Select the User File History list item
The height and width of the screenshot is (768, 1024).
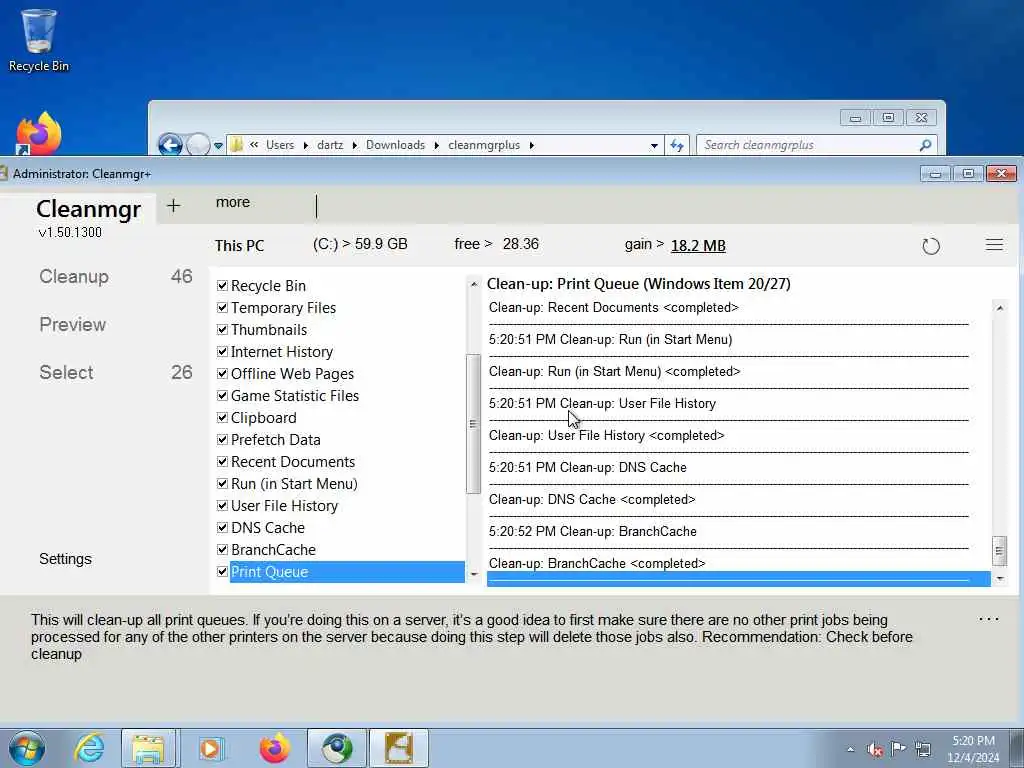point(284,505)
